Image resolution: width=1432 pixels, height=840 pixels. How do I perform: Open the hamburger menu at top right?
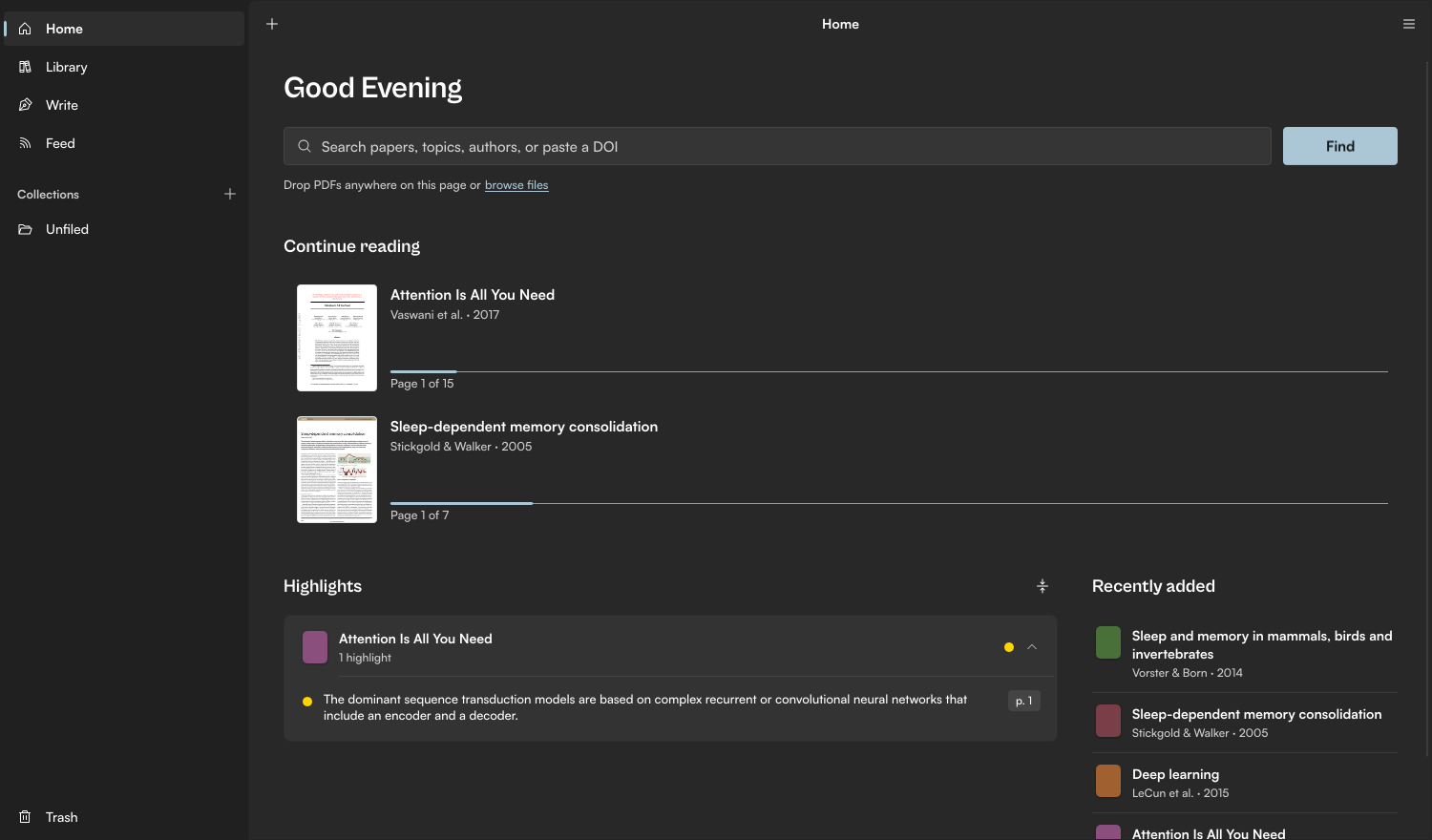[x=1409, y=24]
